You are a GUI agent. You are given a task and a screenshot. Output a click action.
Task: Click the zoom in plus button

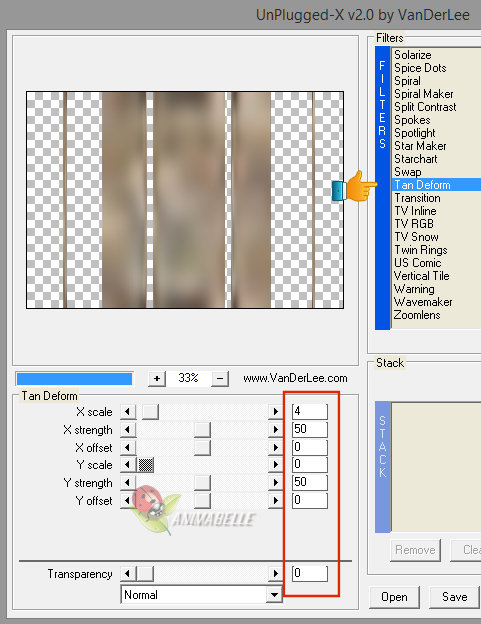click(157, 378)
